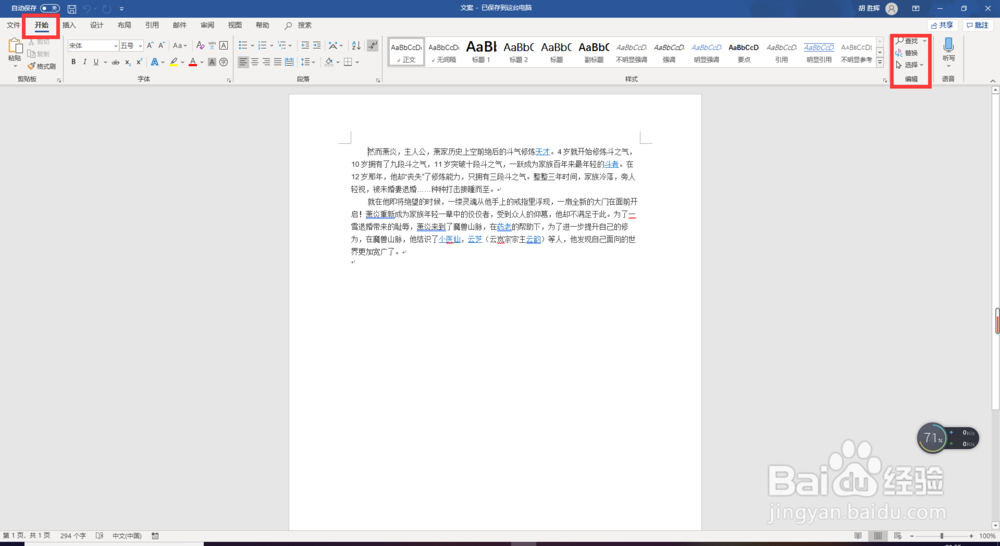Apply subscript formatting
The height and width of the screenshot is (546, 1000).
click(x=128, y=62)
